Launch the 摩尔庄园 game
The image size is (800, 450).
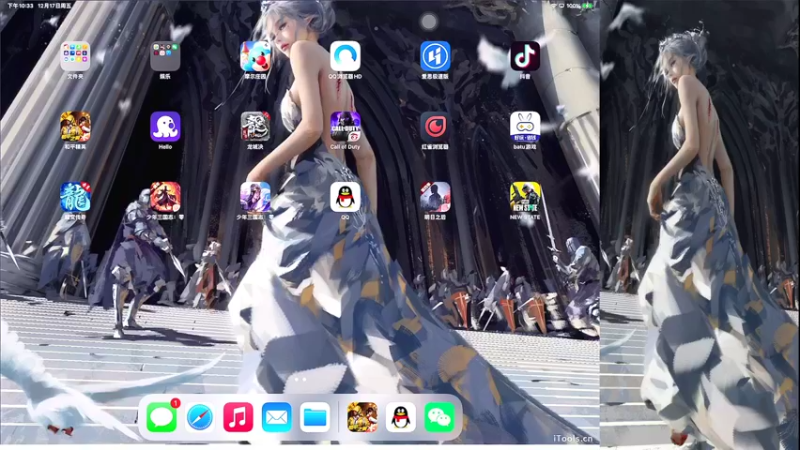pyautogui.click(x=255, y=56)
